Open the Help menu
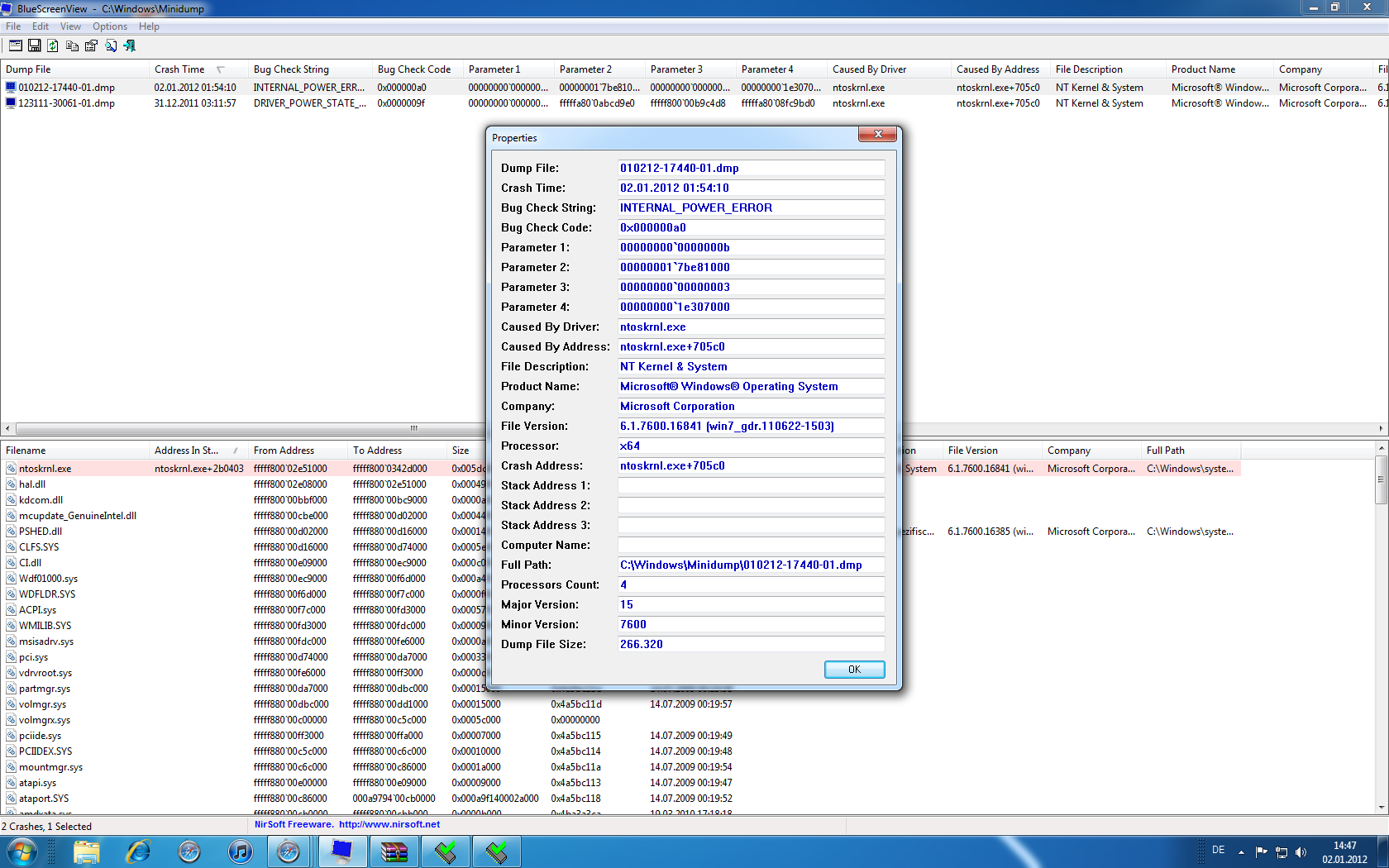The height and width of the screenshot is (868, 1389). pyautogui.click(x=149, y=26)
